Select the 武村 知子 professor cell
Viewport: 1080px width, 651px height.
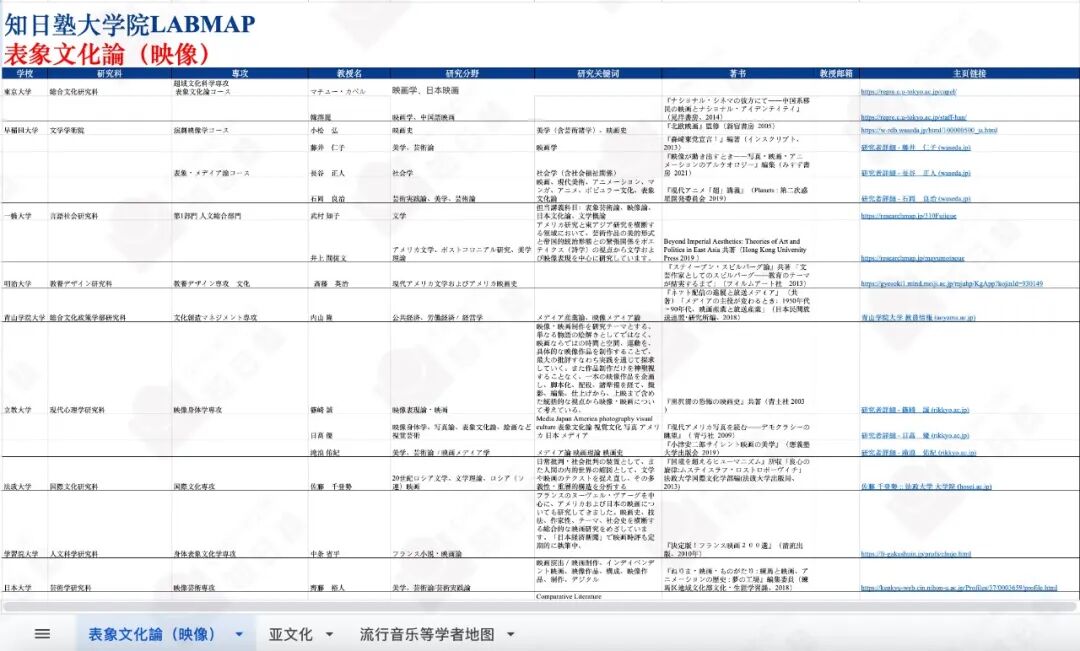click(324, 216)
